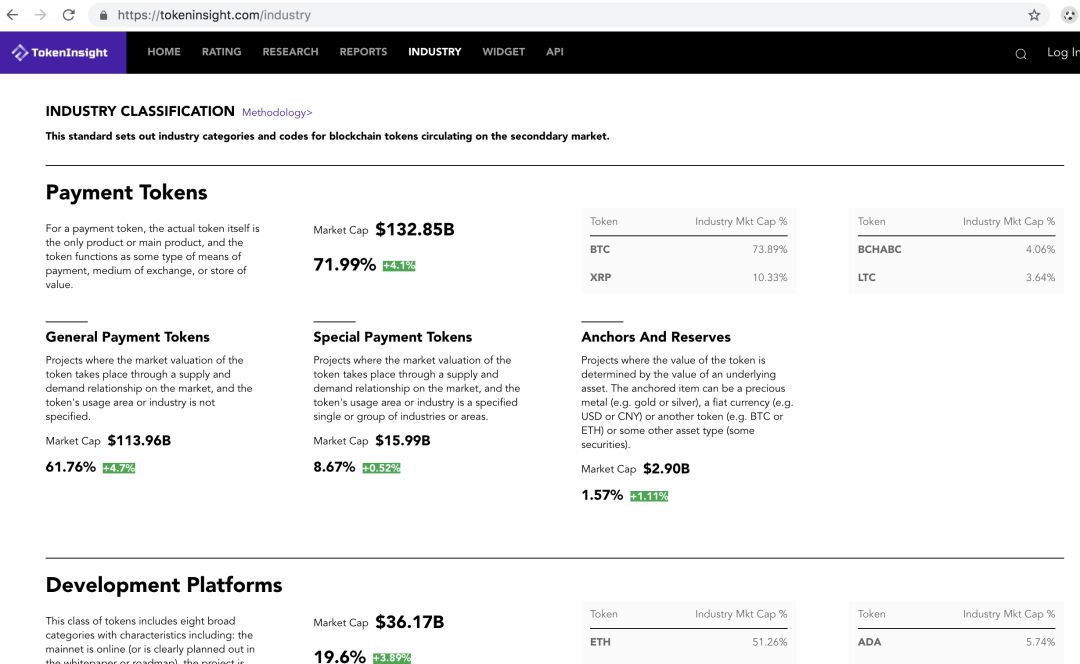Click the $113.96B market cap value
Viewport: 1080px width, 664px height.
[x=139, y=440]
